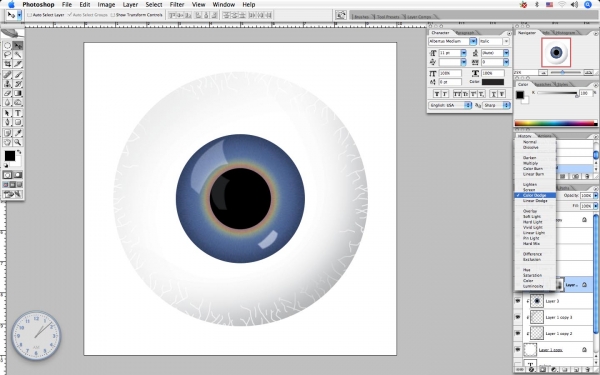600x375 pixels.
Task: Select the Magic Wand tool
Action: pos(18,55)
